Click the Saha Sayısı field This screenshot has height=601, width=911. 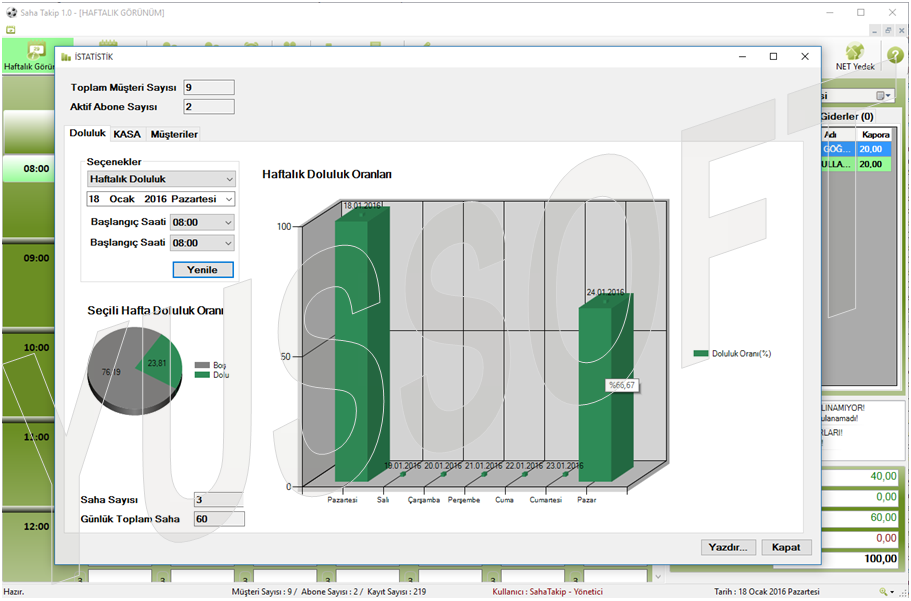(218, 500)
